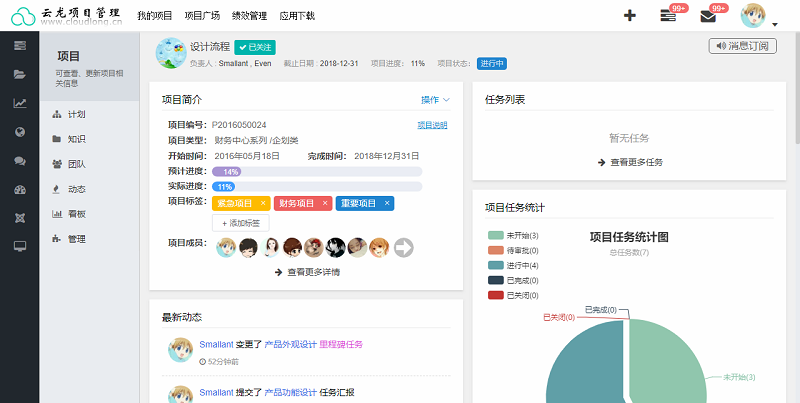Toggle 待审批(0) legend item

tap(513, 250)
